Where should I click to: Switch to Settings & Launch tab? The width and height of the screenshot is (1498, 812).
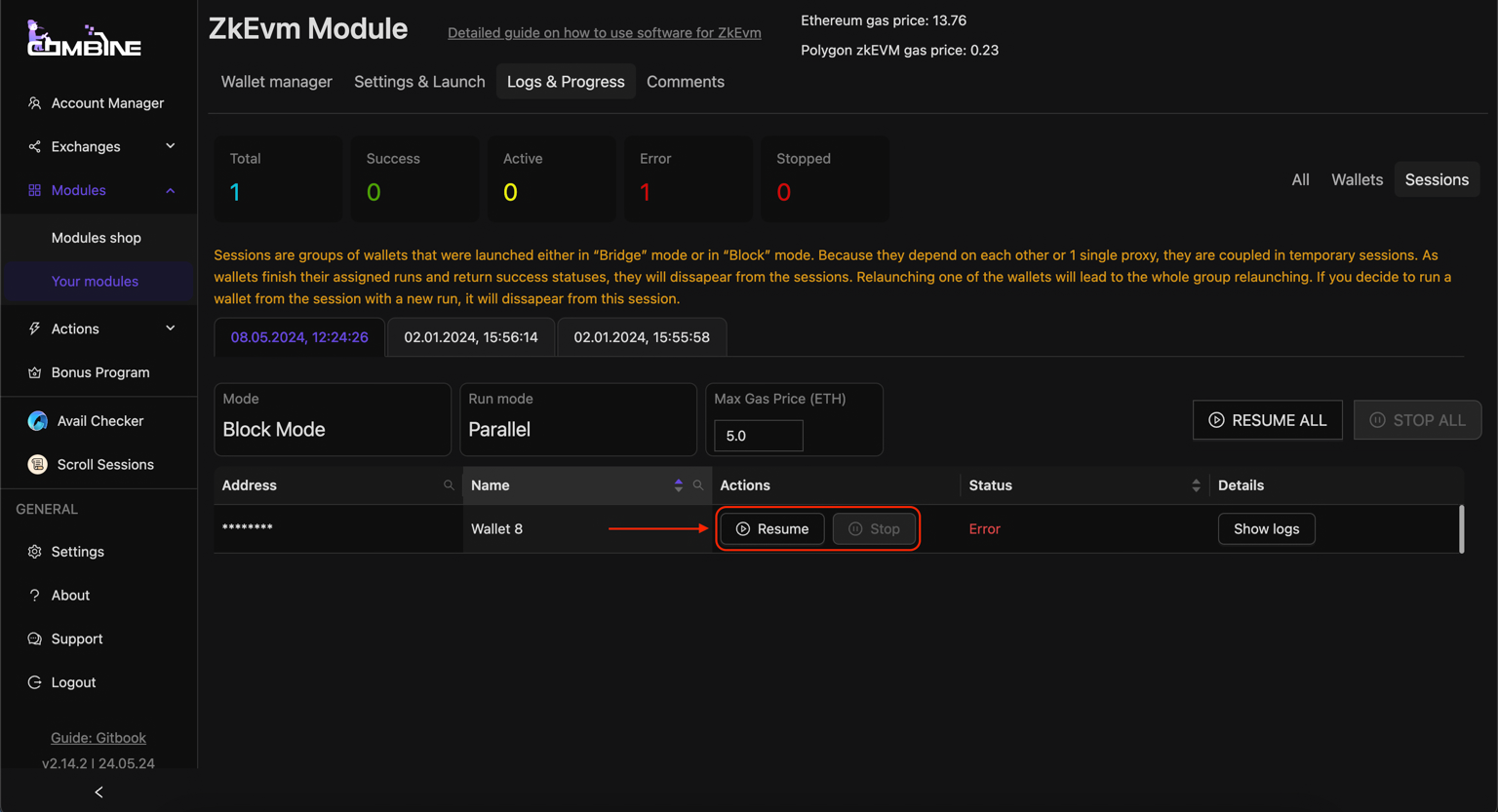pyautogui.click(x=419, y=82)
